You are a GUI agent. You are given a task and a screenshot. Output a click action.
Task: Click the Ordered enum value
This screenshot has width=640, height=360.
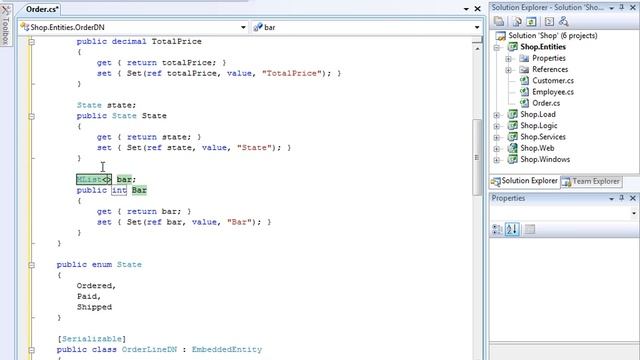[96, 286]
